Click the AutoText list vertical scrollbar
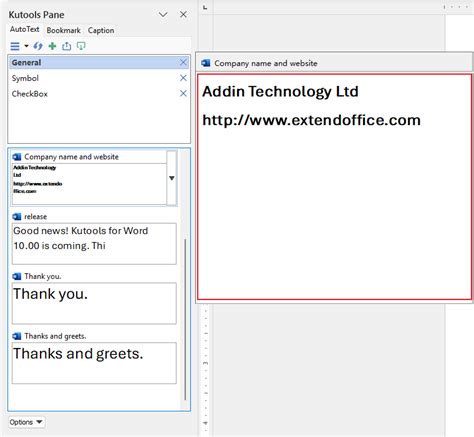The height and width of the screenshot is (437, 474). click(x=185, y=319)
